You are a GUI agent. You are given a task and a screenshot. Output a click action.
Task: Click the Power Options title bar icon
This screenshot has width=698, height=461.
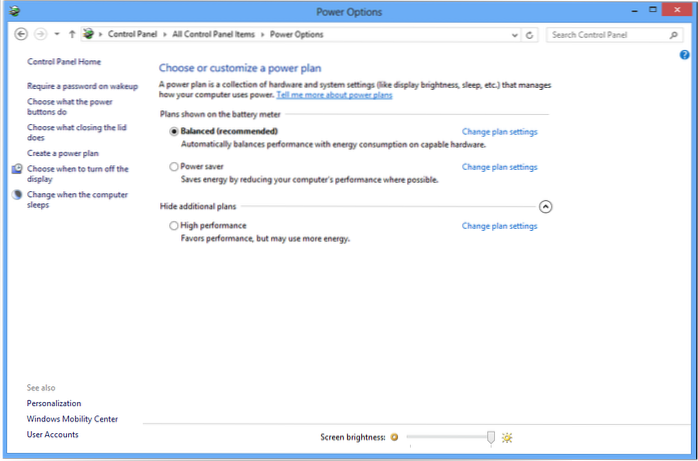click(15, 11)
